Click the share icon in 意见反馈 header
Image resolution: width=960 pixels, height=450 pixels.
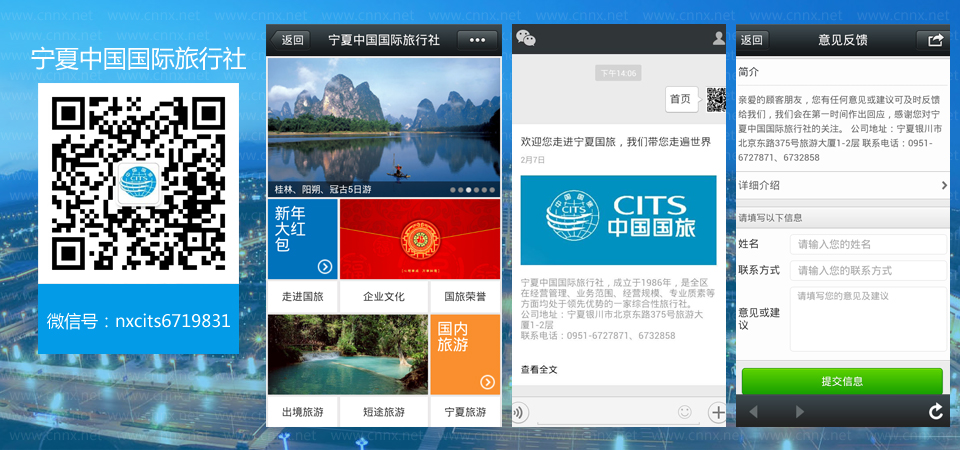point(936,40)
